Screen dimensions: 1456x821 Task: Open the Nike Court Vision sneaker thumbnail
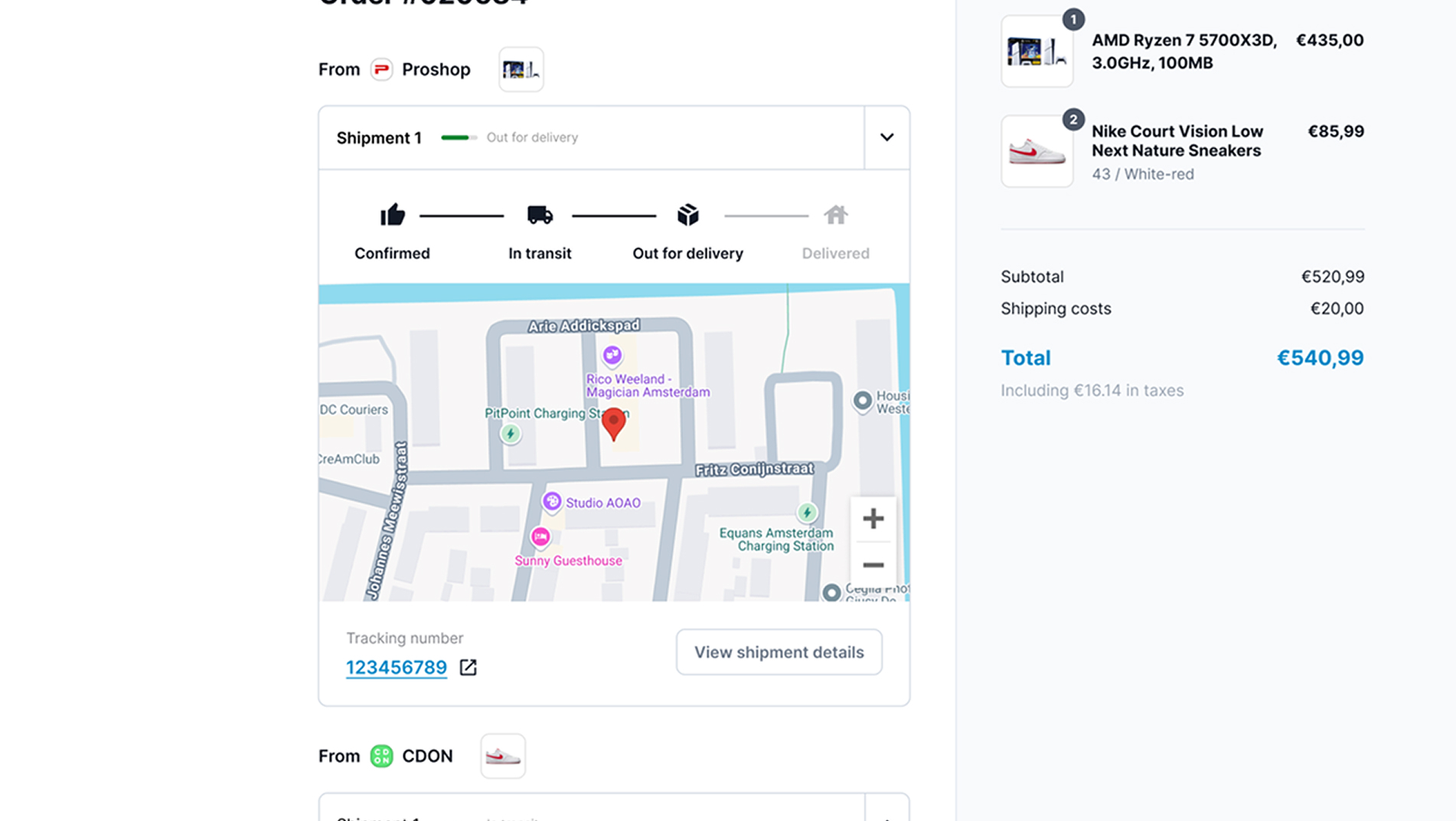coord(1037,151)
